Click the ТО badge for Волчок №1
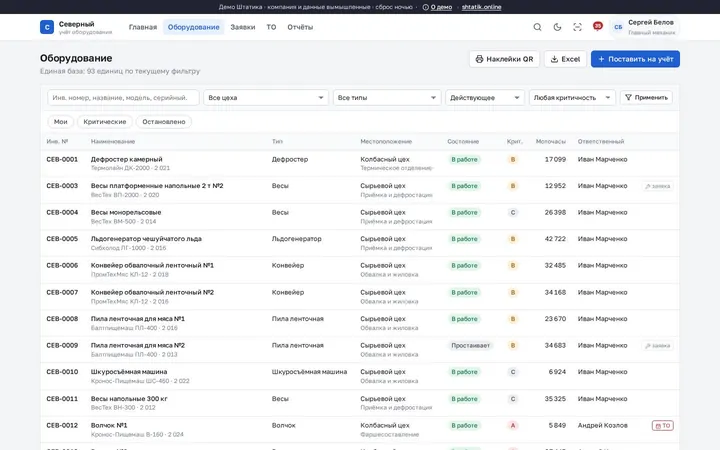The width and height of the screenshot is (720, 450). (x=663, y=426)
